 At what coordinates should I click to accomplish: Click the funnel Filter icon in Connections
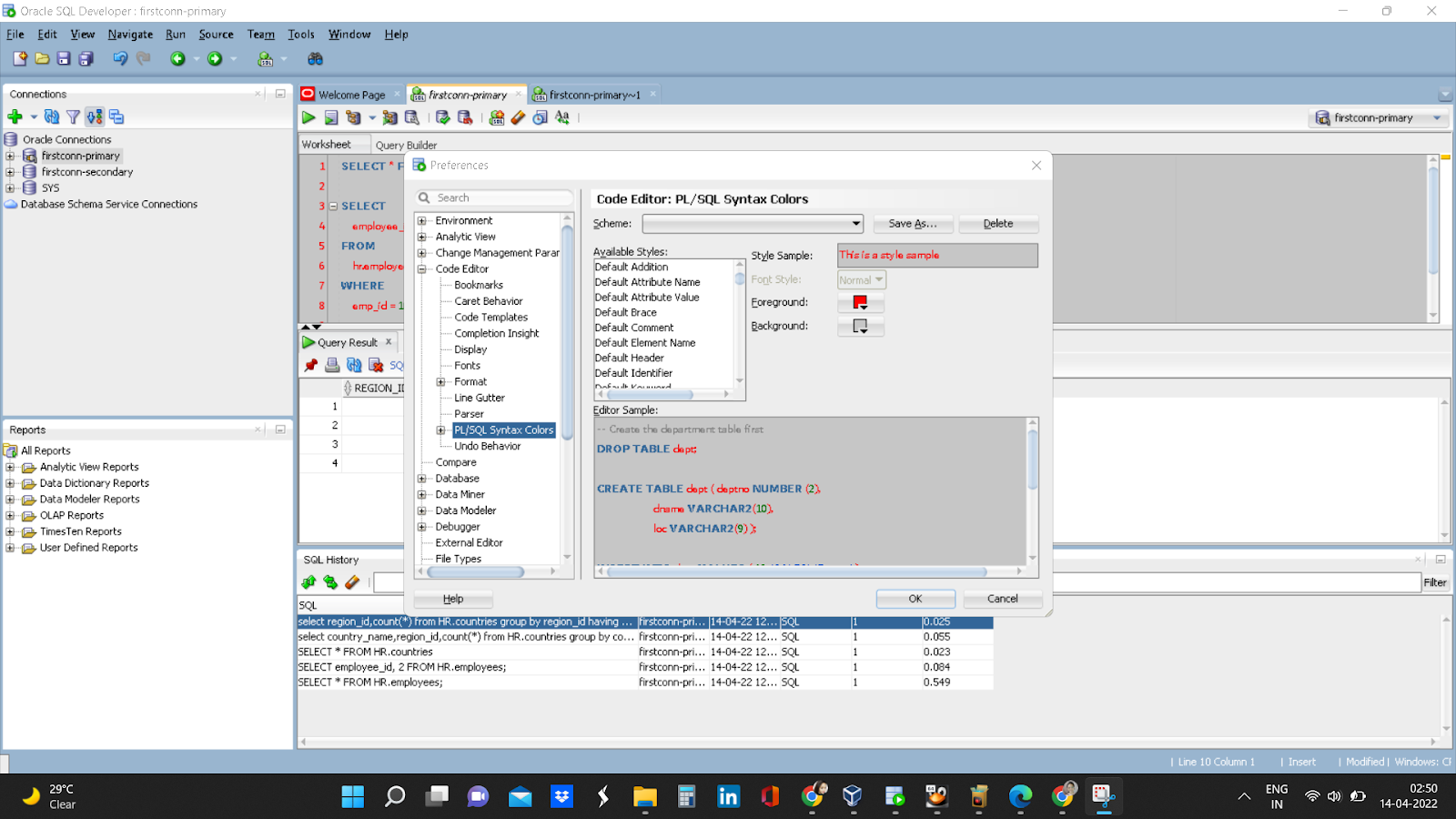[73, 116]
